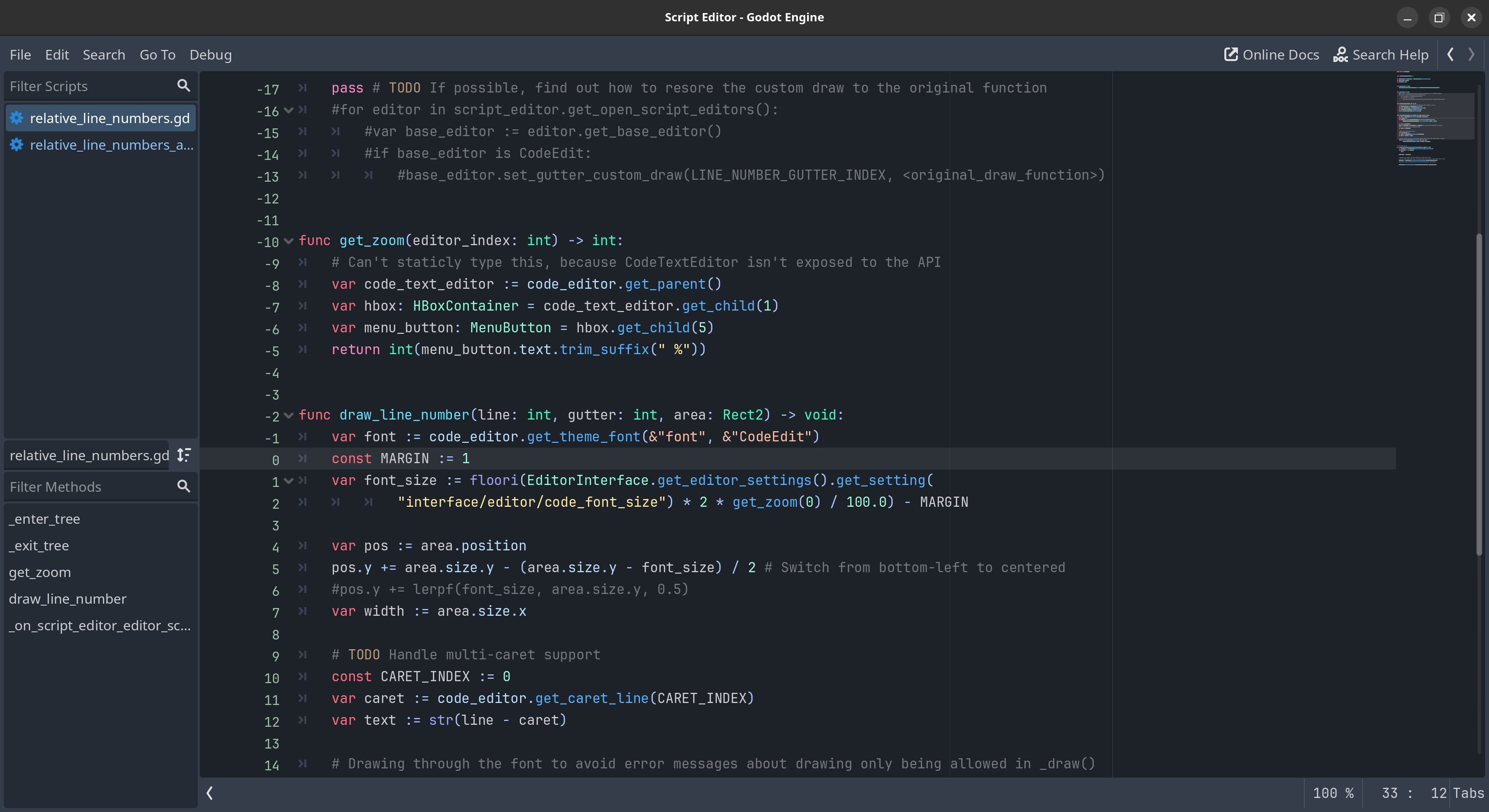Image resolution: width=1489 pixels, height=812 pixels.
Task: Click gear icon of relative_line_numbers.gd script
Action: 17,118
